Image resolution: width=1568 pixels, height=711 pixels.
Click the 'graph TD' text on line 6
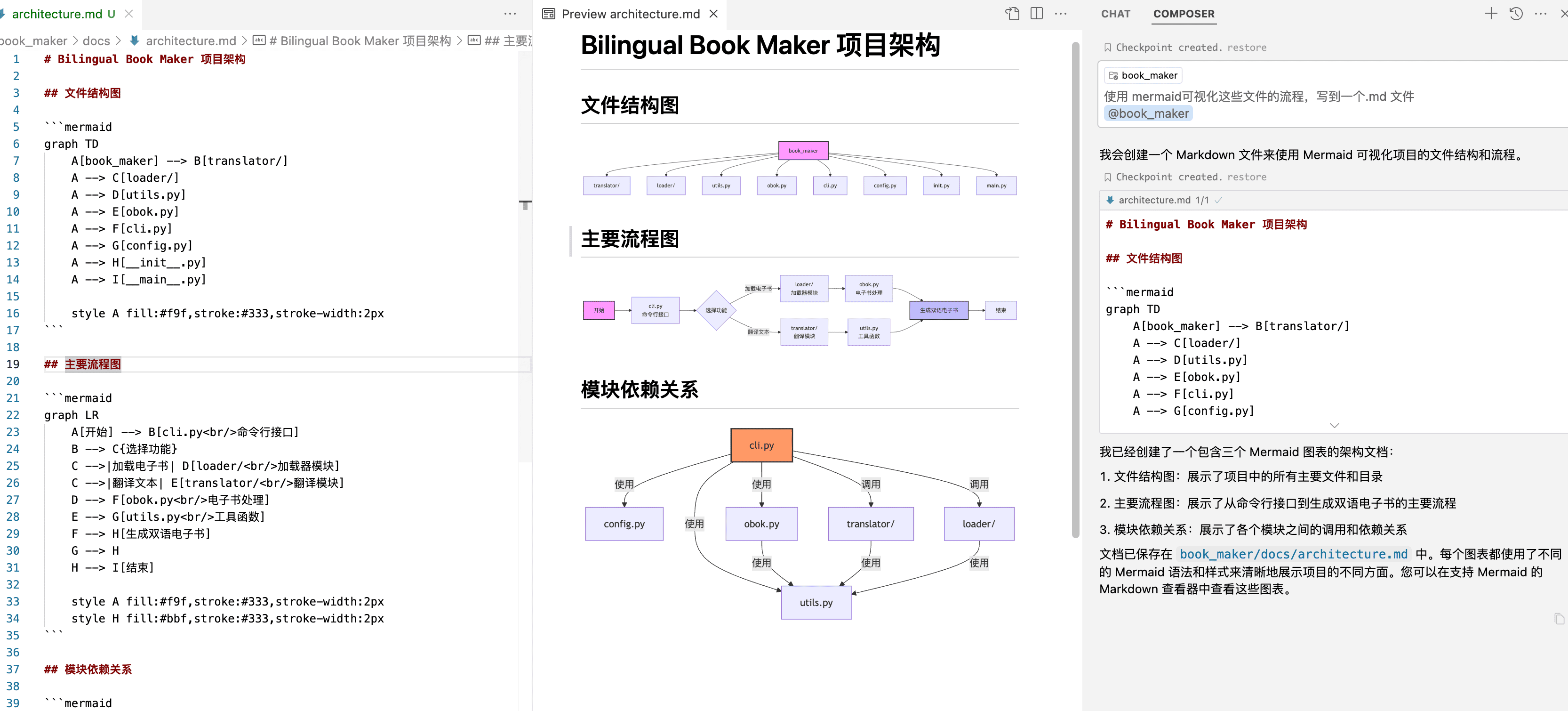(x=71, y=144)
